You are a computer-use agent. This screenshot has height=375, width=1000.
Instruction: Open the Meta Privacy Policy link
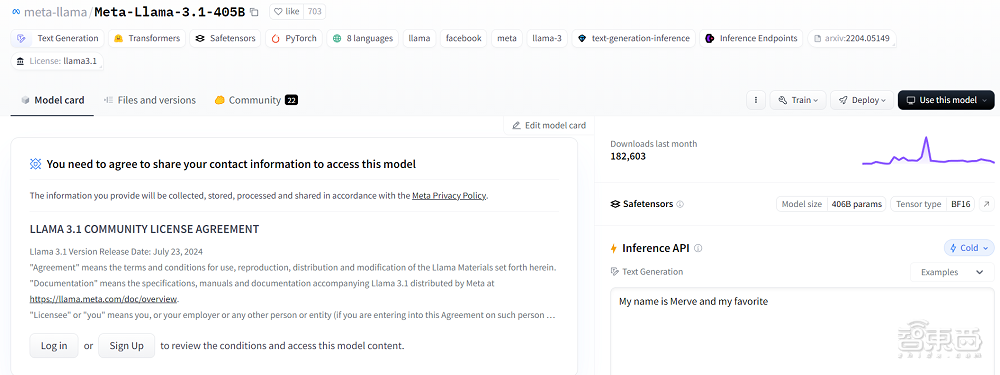(x=449, y=196)
